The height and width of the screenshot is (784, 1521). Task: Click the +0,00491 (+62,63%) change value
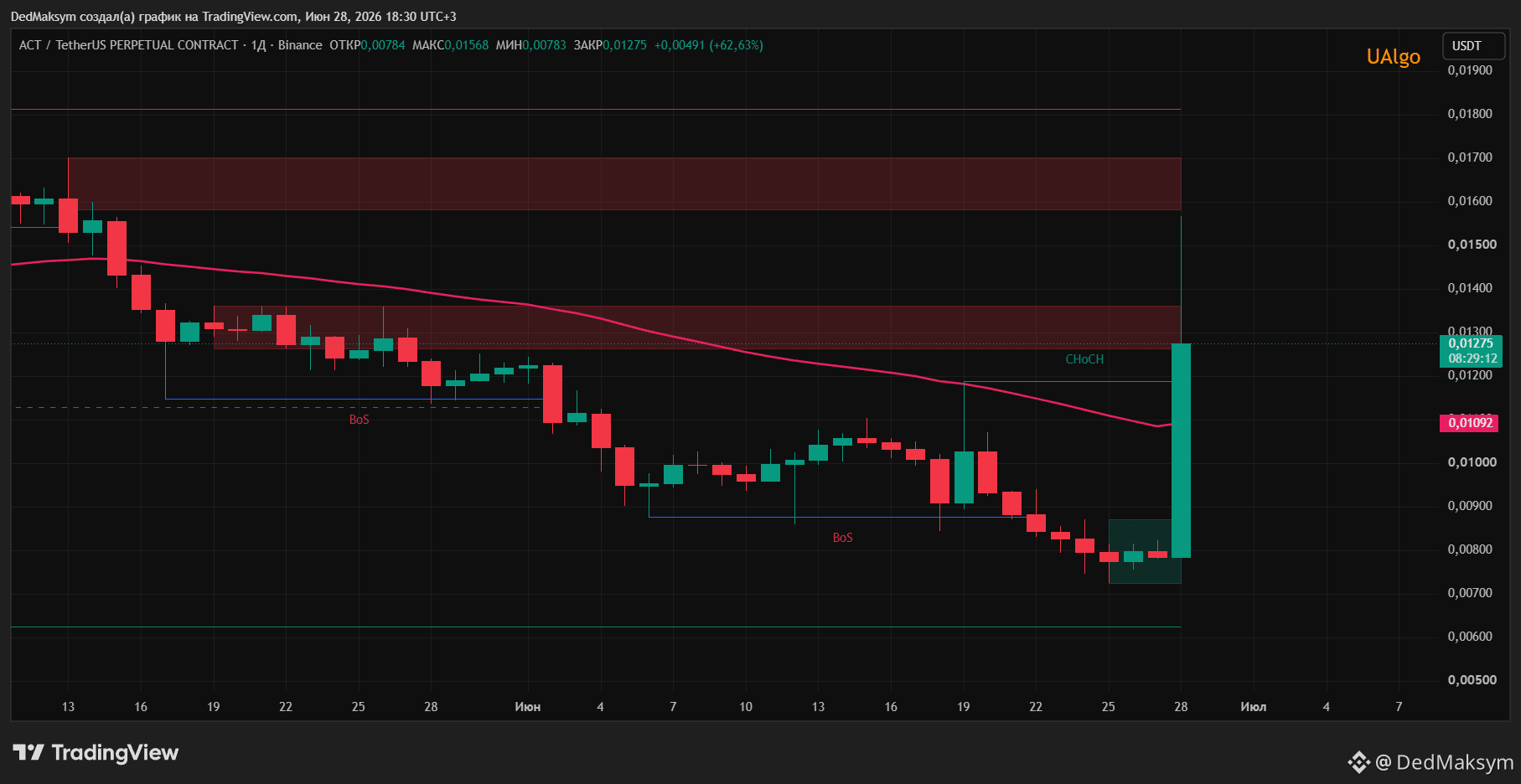(709, 45)
